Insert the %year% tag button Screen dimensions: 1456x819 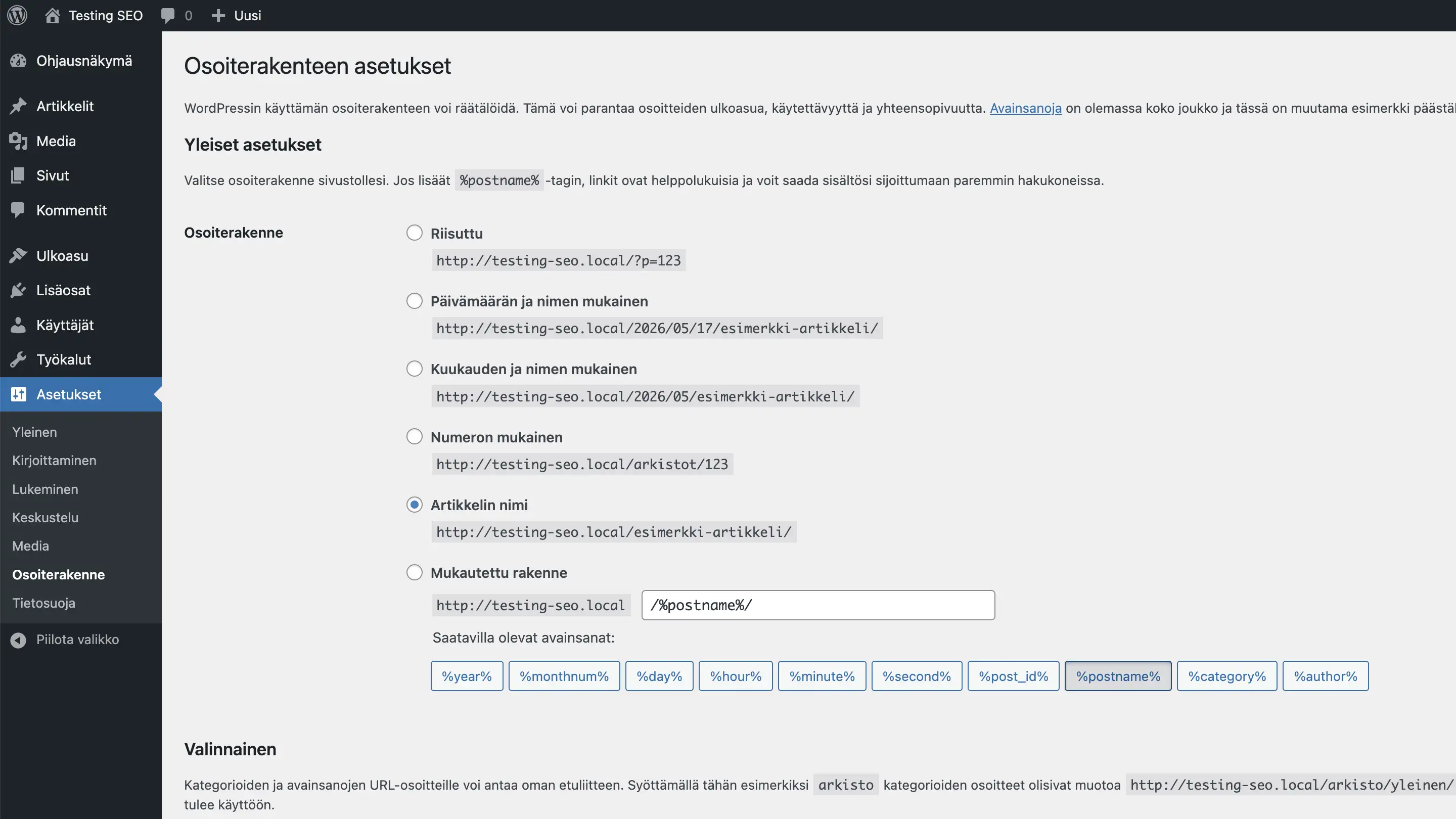[467, 676]
